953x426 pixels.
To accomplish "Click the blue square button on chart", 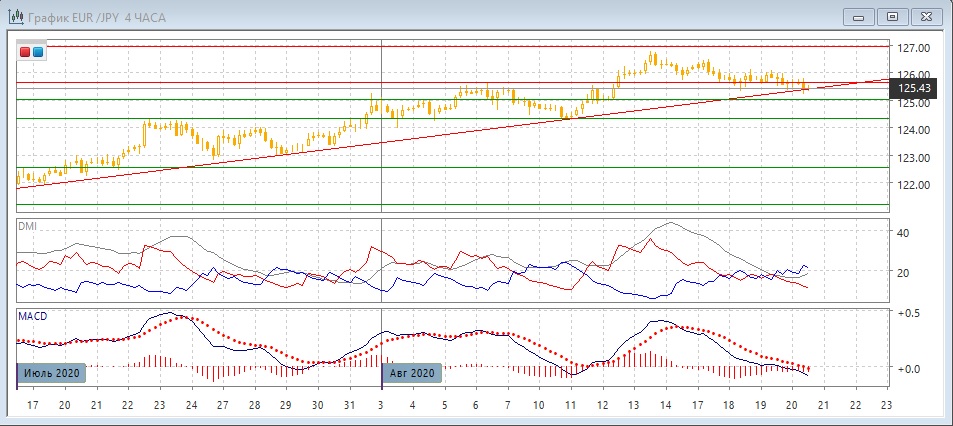I will [38, 52].
